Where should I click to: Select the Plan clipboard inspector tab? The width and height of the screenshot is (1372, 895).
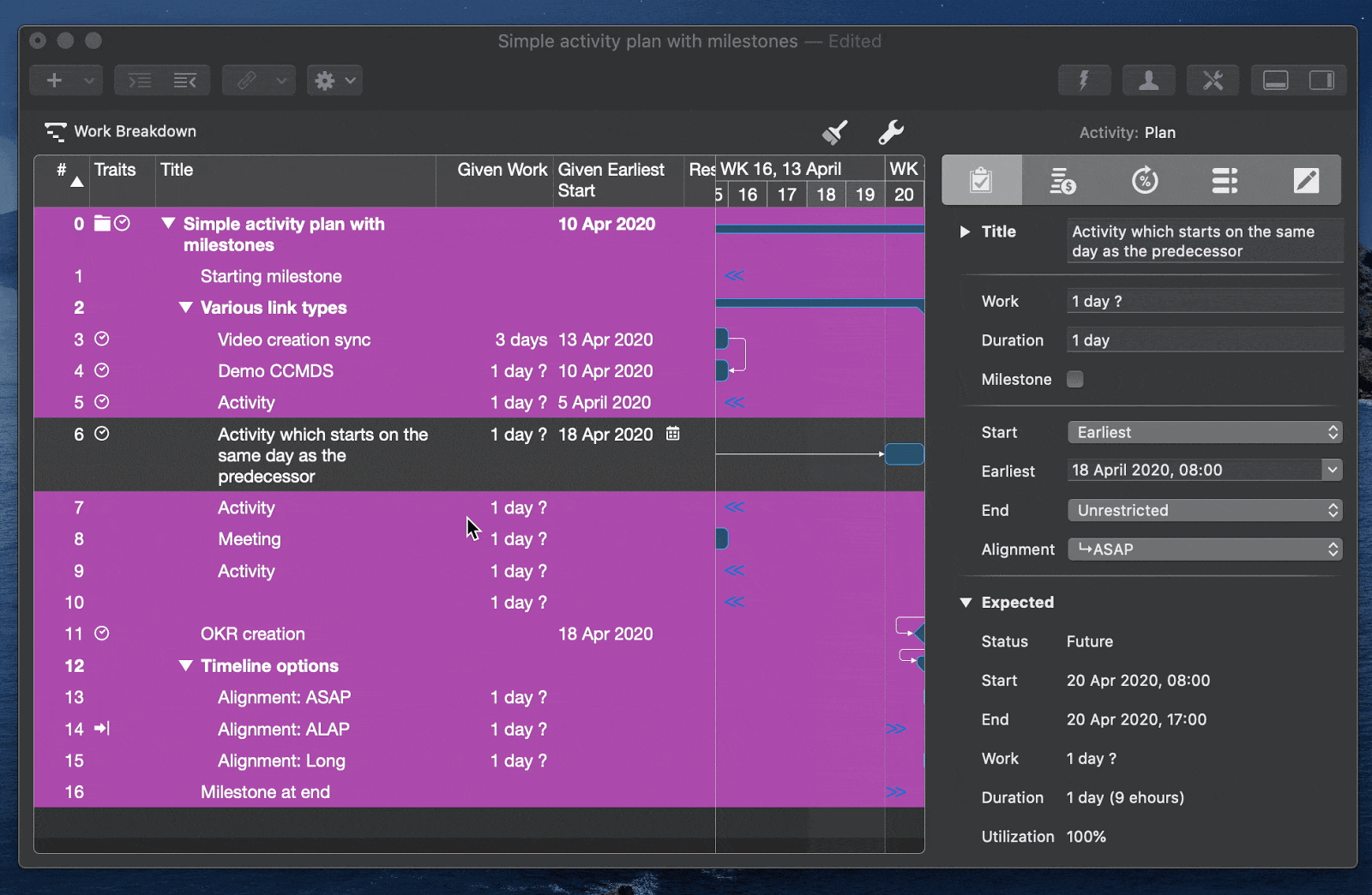981,180
